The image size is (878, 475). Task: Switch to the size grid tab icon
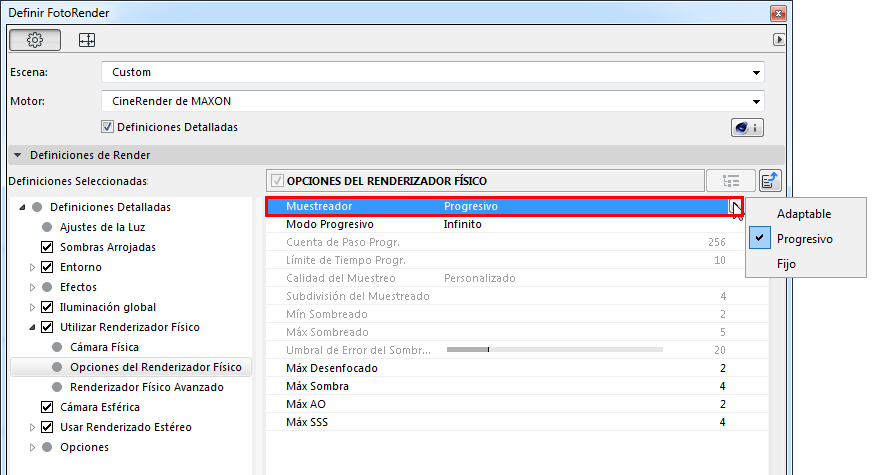(x=87, y=40)
